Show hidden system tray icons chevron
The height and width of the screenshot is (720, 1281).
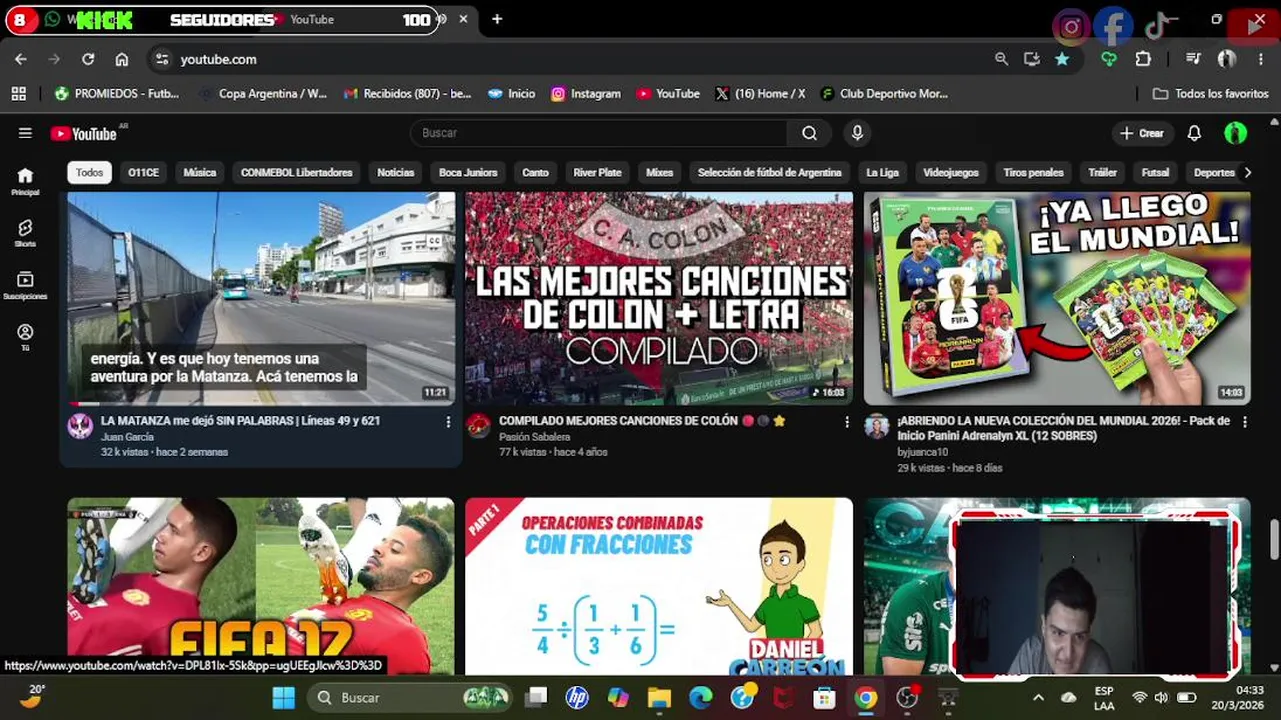[1038, 697]
